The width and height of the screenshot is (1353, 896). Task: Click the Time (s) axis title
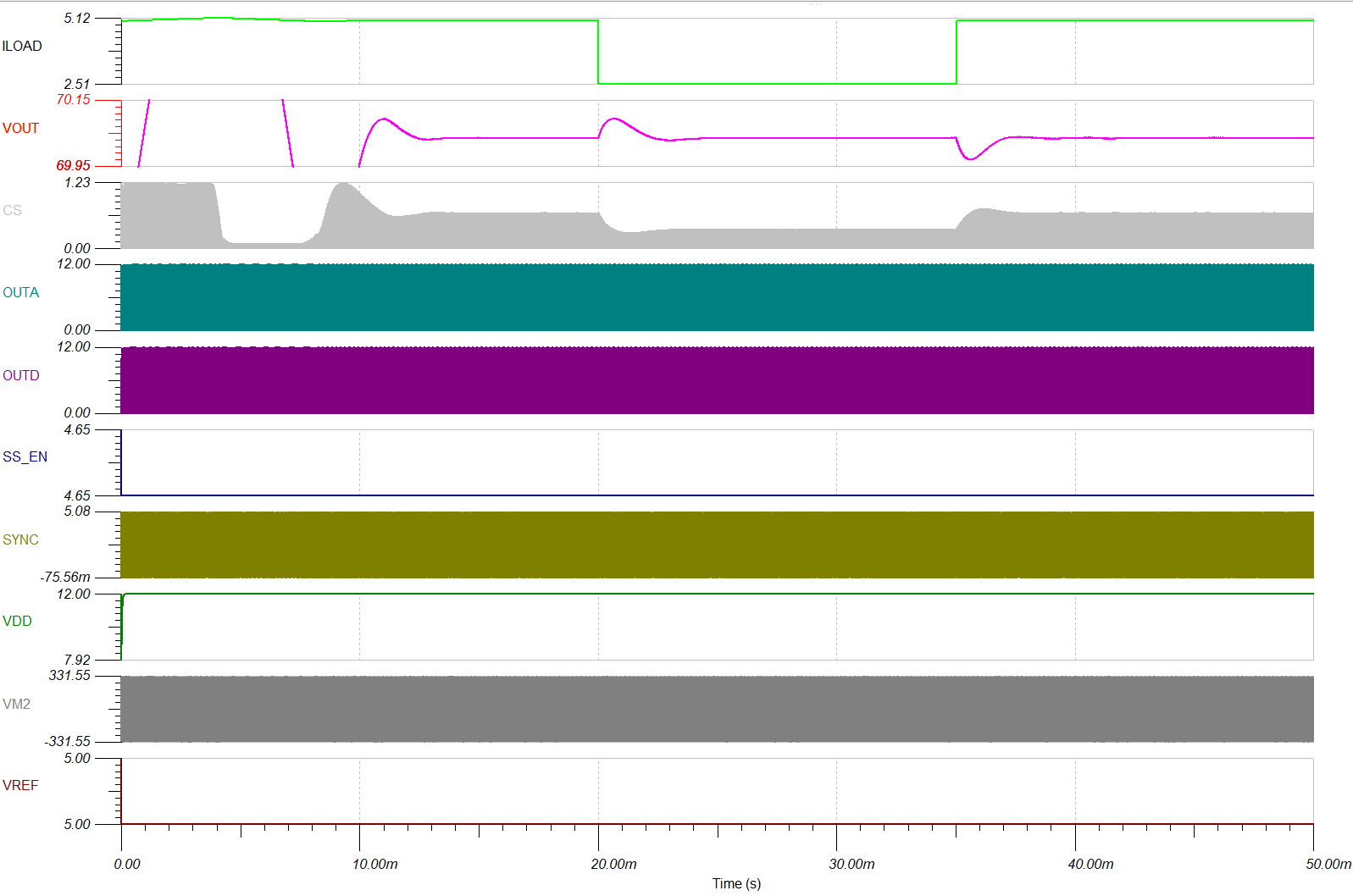[736, 883]
